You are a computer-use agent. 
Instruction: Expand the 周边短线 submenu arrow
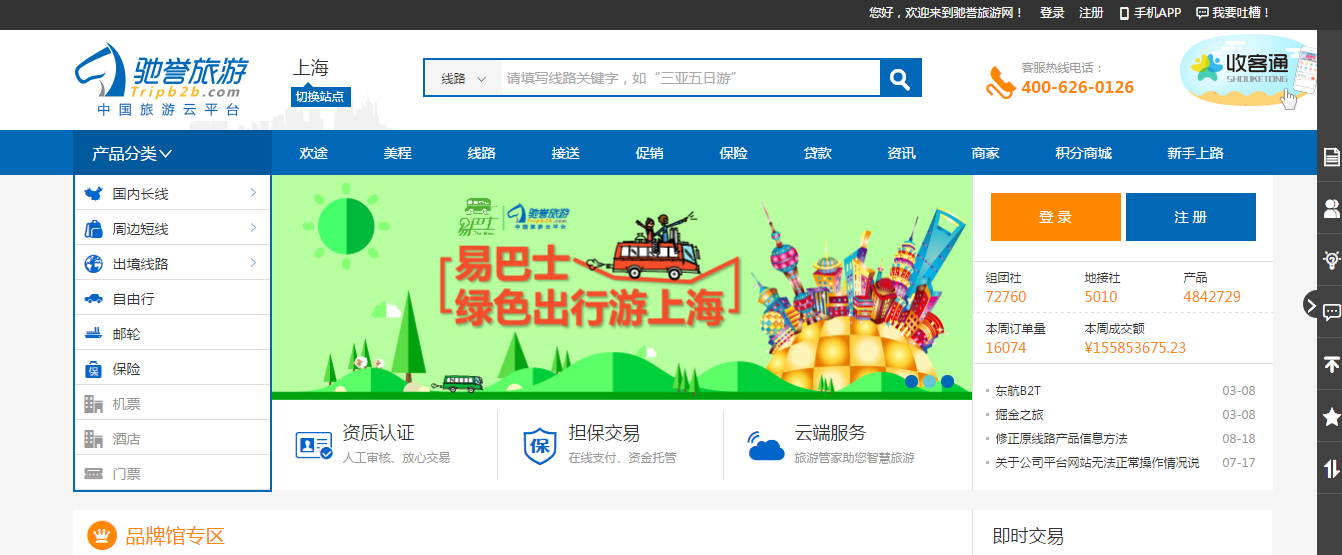[x=253, y=228]
